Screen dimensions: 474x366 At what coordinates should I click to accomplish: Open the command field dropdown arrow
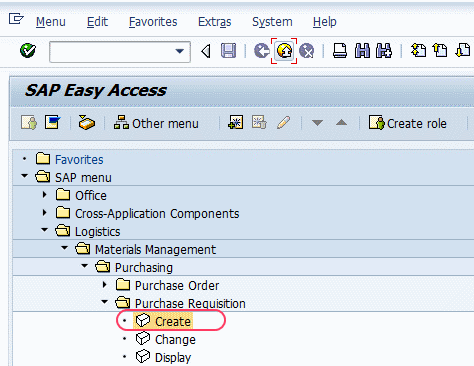click(x=180, y=51)
